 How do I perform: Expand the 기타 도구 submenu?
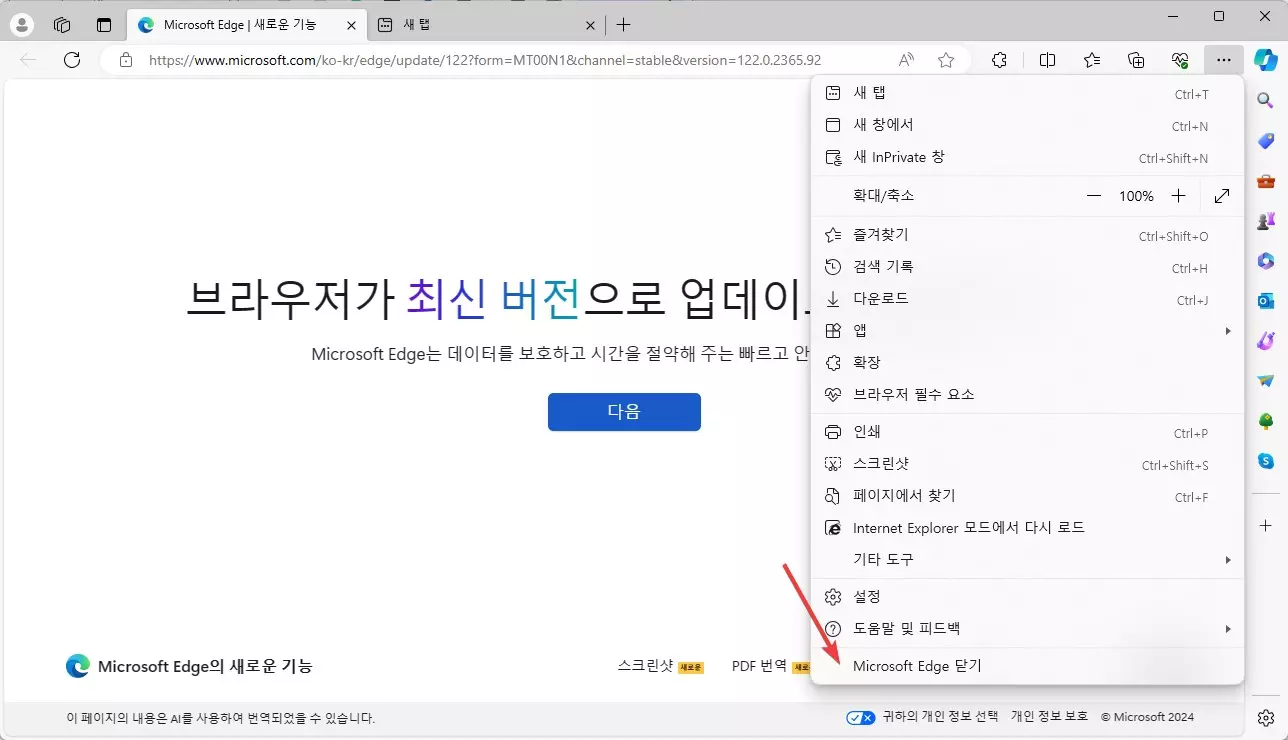(1028, 559)
